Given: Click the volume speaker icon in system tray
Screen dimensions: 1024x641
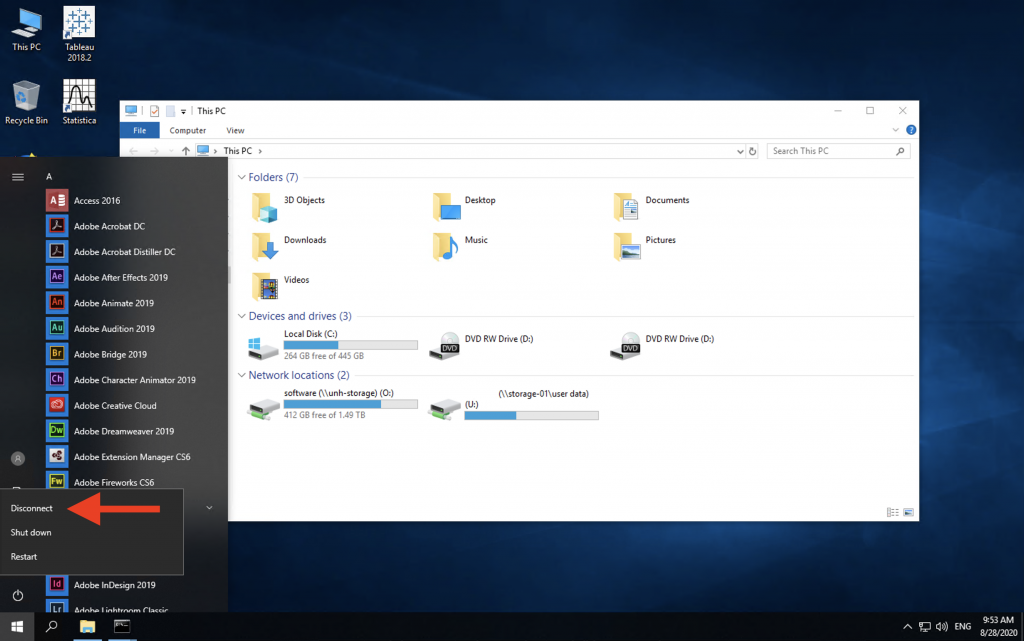Looking at the screenshot, I should click(940, 626).
